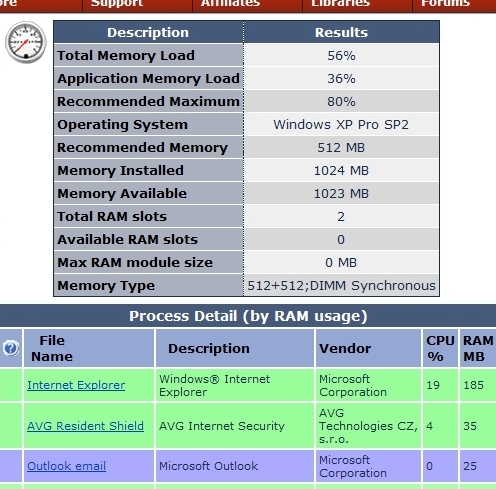Select the Memory Type label

click(106, 286)
